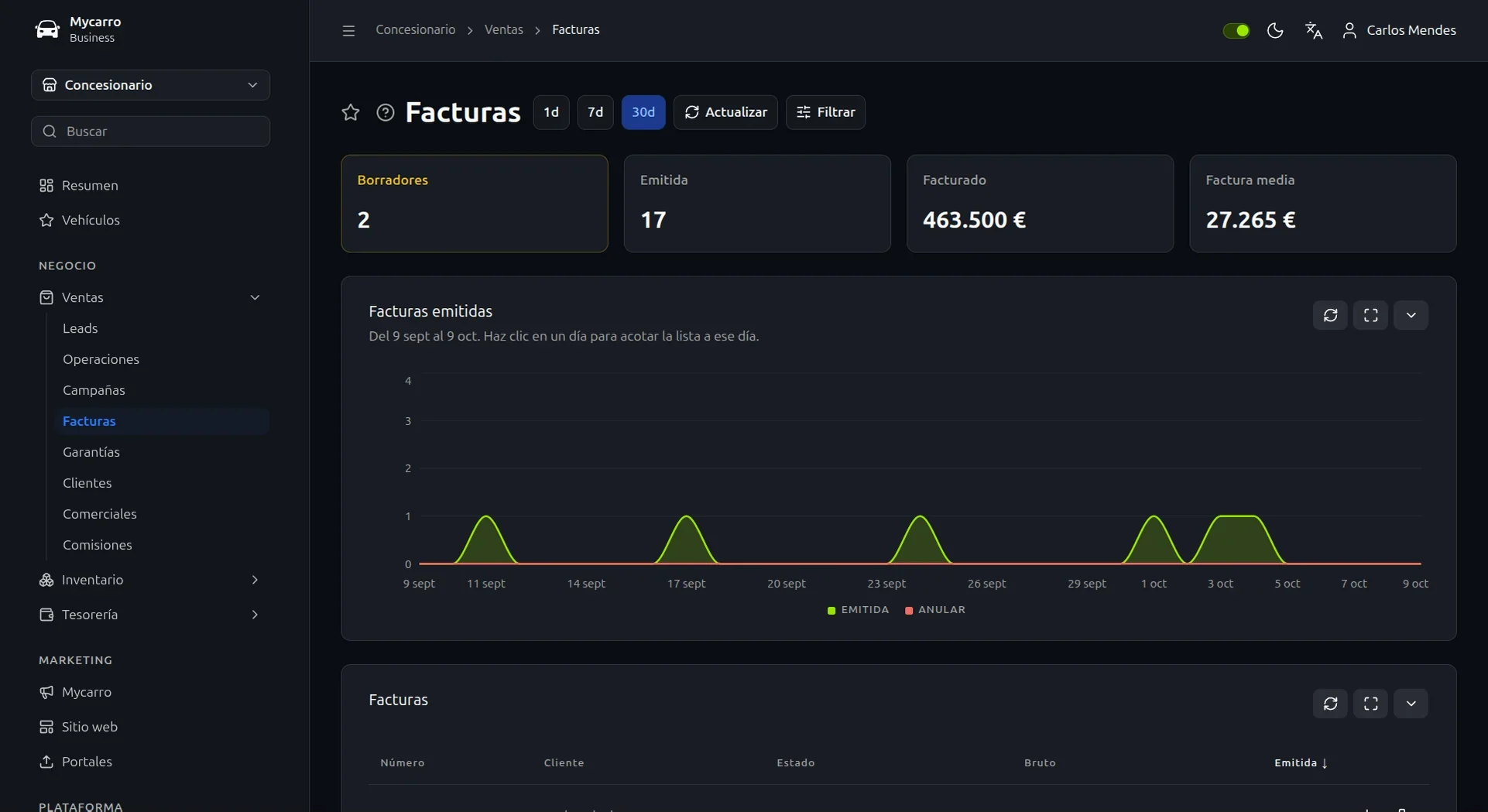The width and height of the screenshot is (1488, 812).
Task: Switch to dark mode moon icon
Action: pyautogui.click(x=1275, y=30)
